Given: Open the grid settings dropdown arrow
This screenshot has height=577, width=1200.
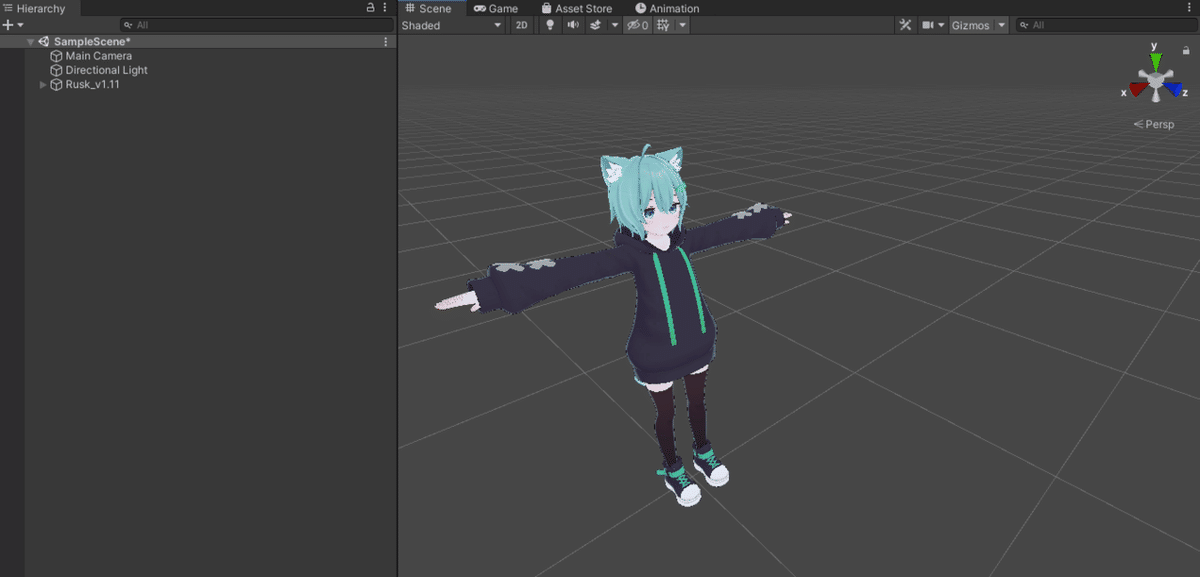Looking at the screenshot, I should point(682,25).
